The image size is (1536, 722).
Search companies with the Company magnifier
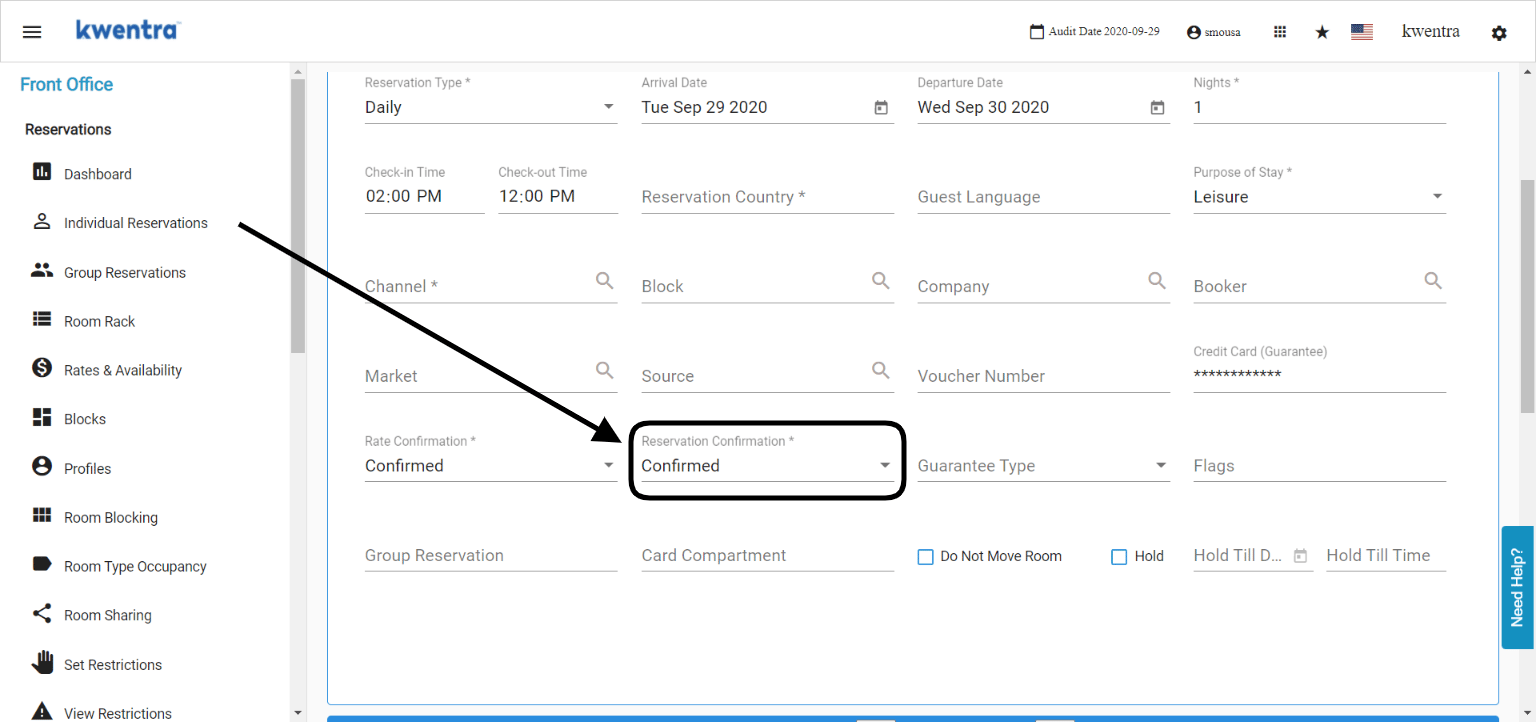1157,281
